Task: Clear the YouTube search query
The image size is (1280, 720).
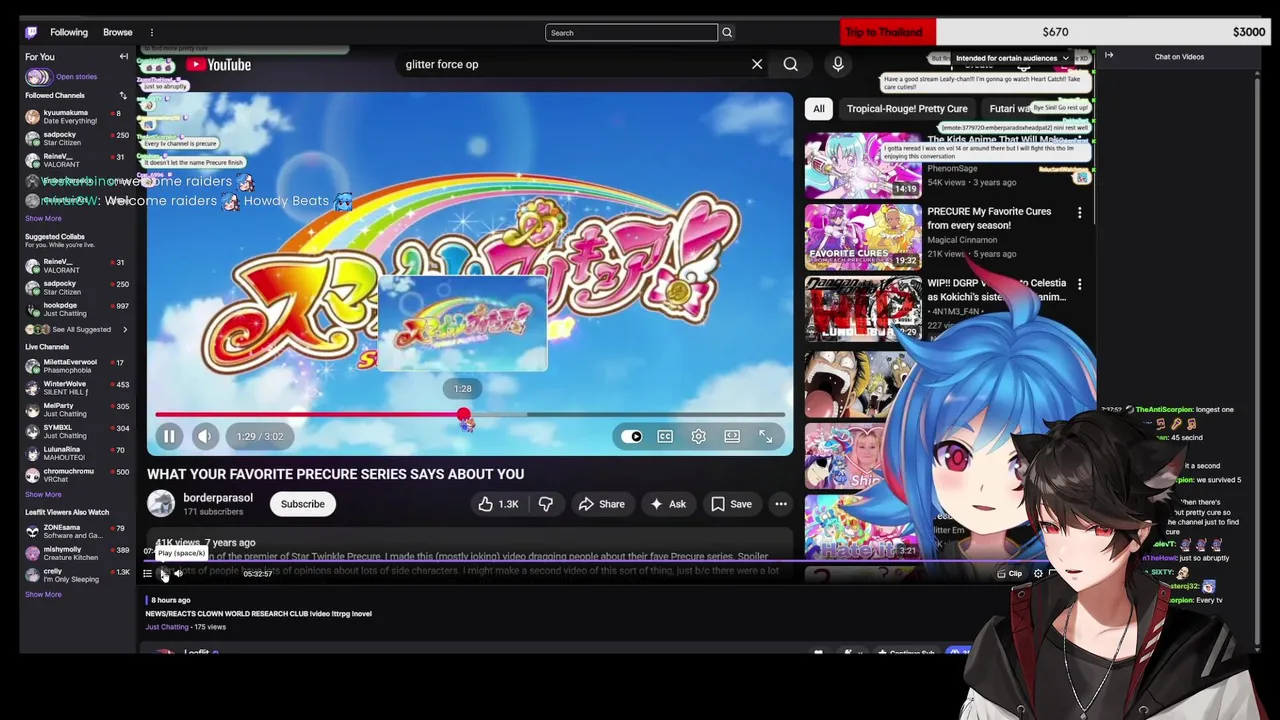Action: (757, 64)
